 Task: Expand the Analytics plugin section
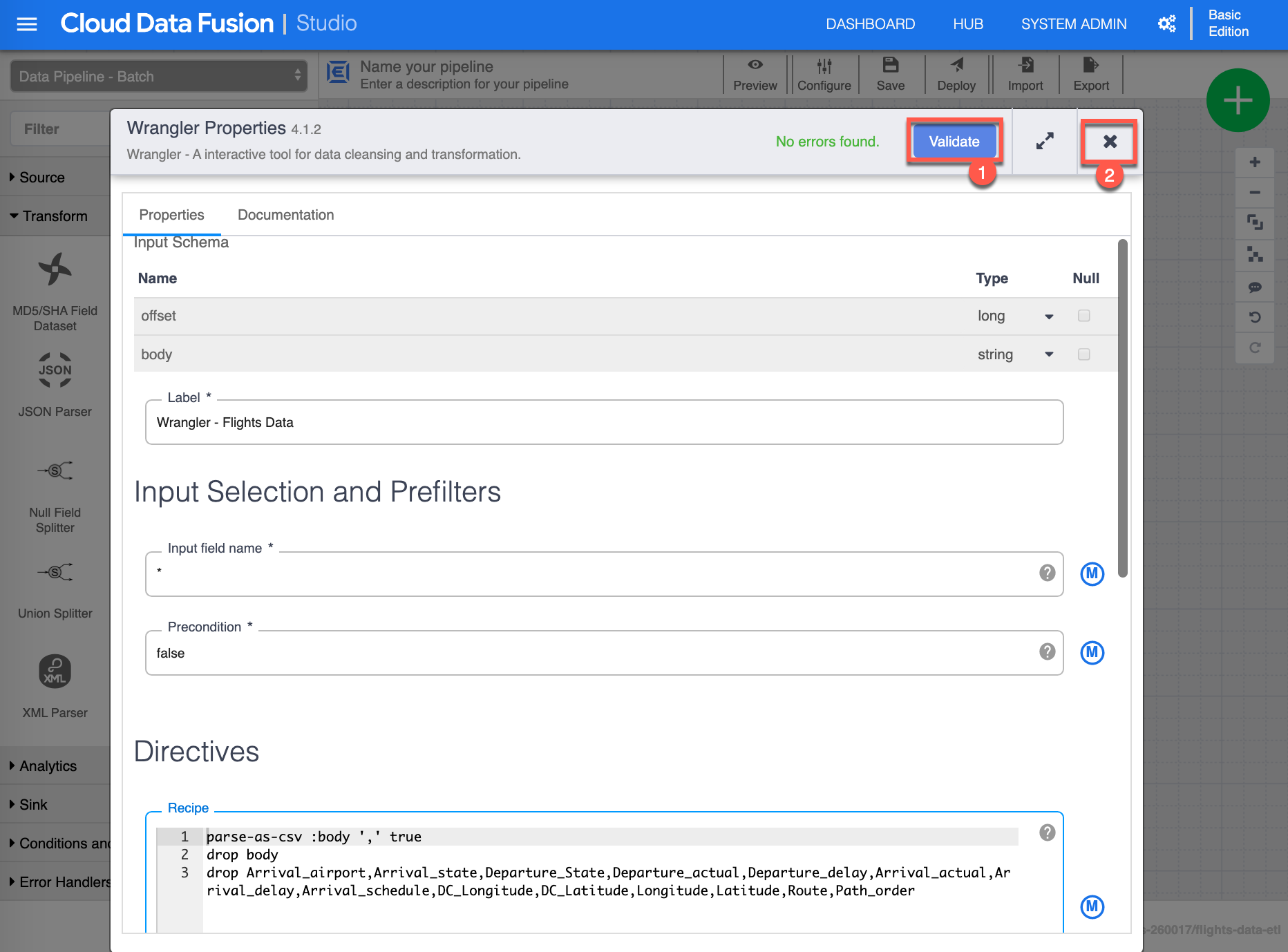(48, 766)
